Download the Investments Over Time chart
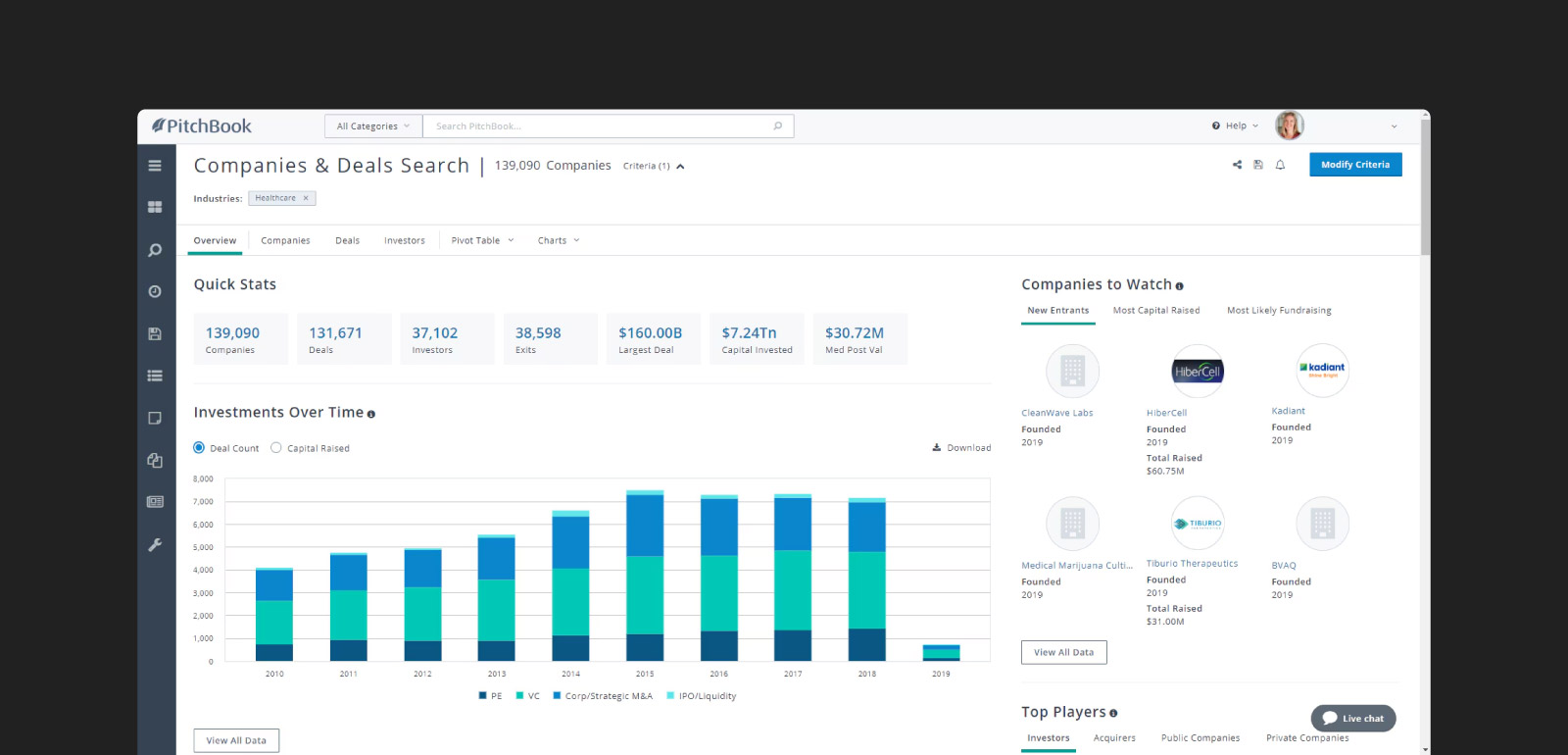The height and width of the screenshot is (755, 1568). tap(961, 448)
